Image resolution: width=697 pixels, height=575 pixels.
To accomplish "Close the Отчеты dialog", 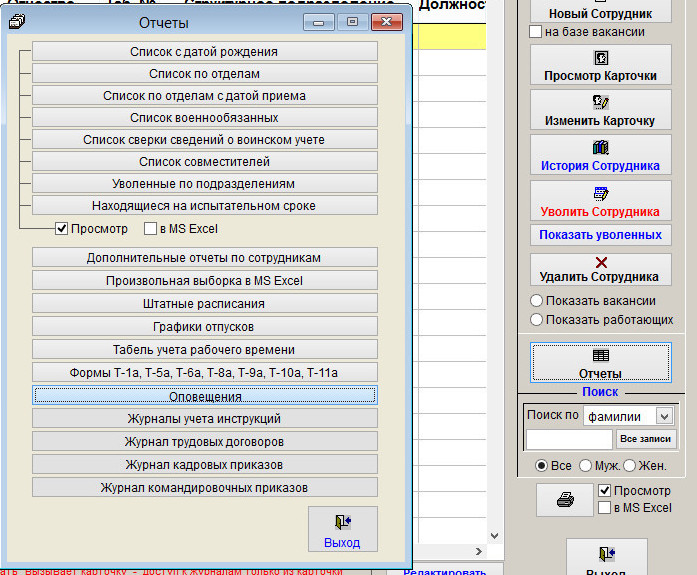I will click(x=387, y=22).
